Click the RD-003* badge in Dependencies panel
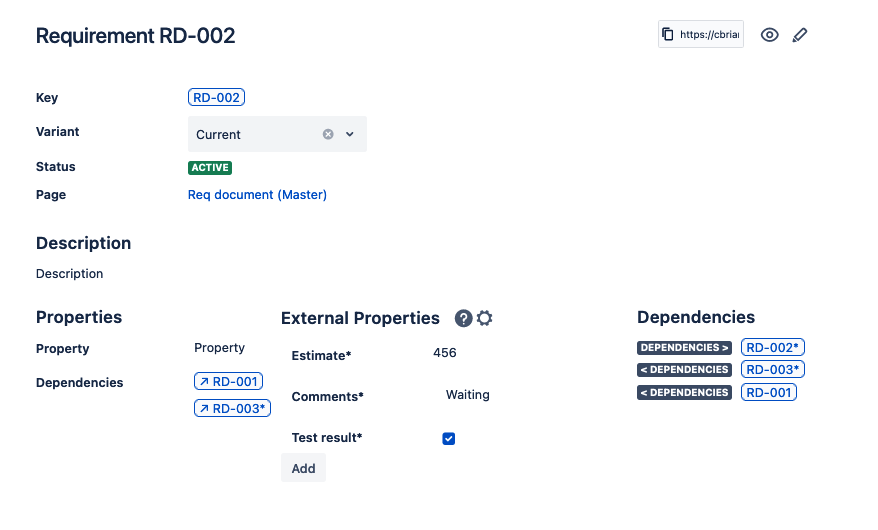Screen dimensions: 878x530 point(773,370)
